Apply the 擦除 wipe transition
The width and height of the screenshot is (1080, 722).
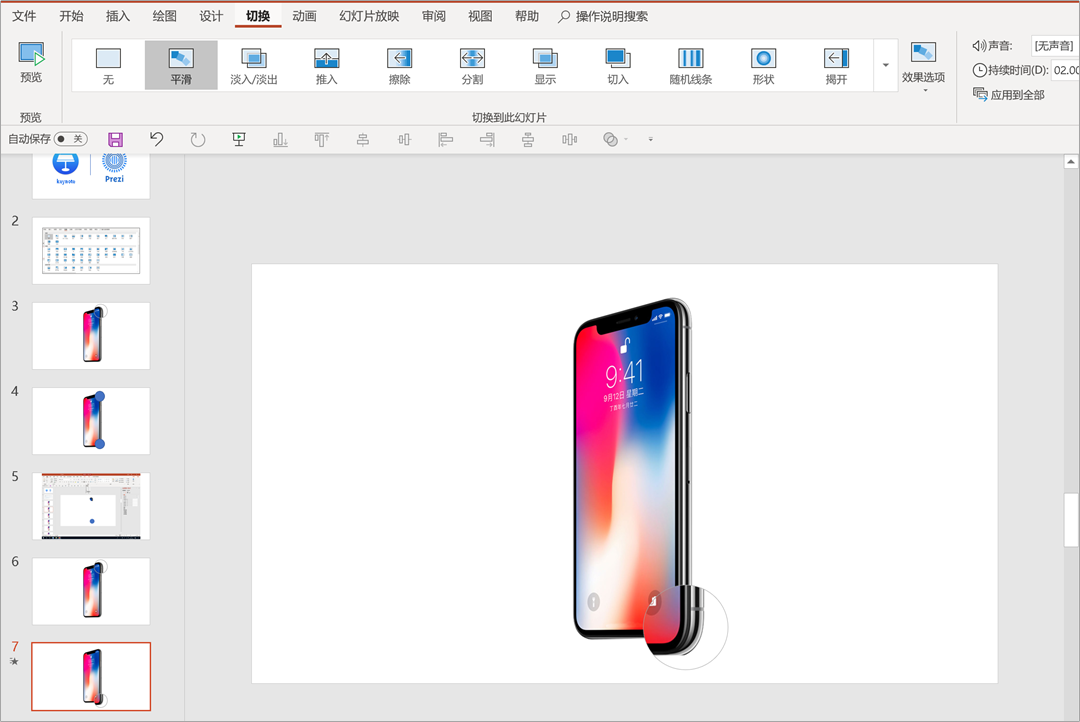point(400,65)
